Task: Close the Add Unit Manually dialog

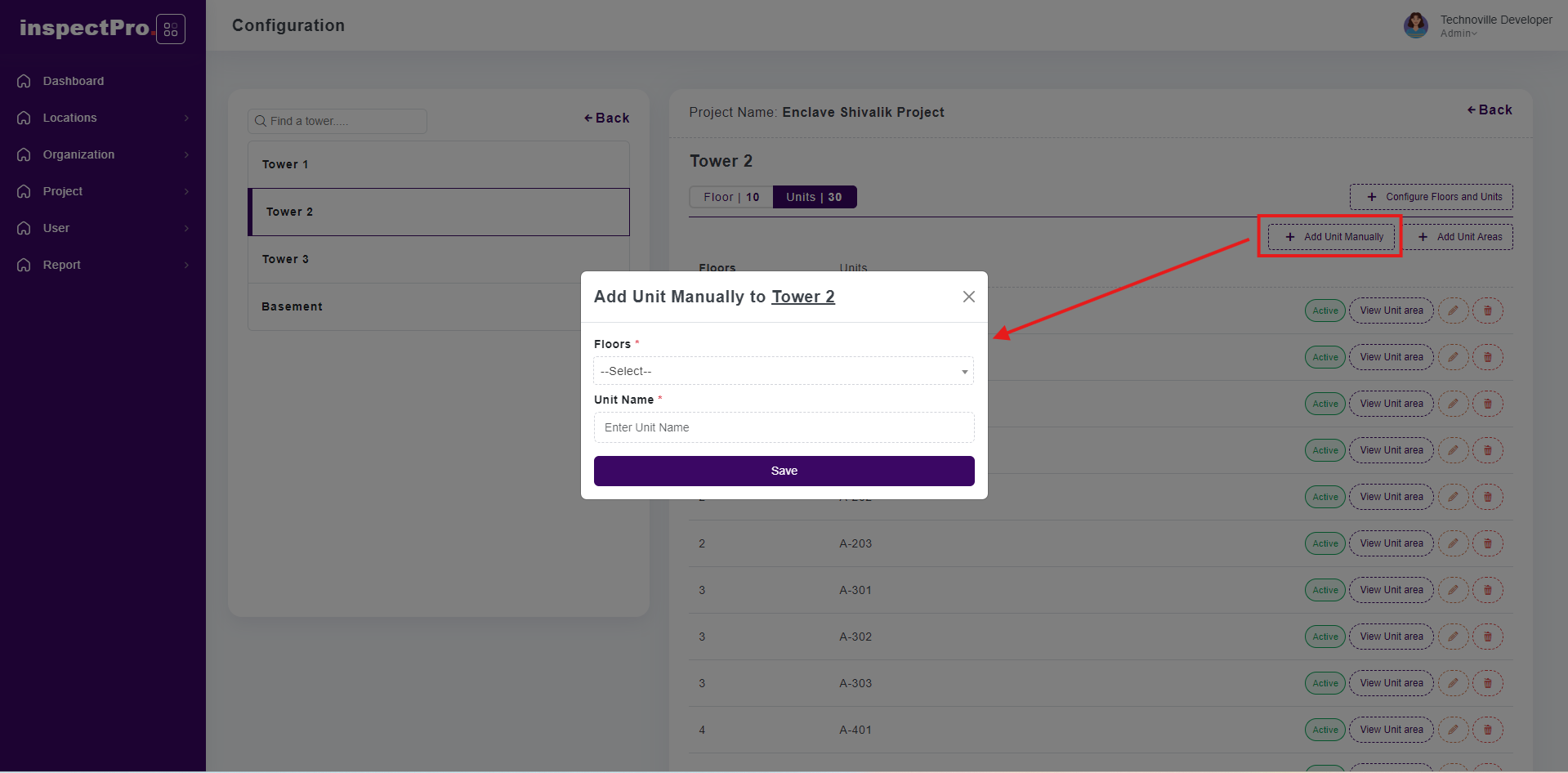Action: [968, 297]
